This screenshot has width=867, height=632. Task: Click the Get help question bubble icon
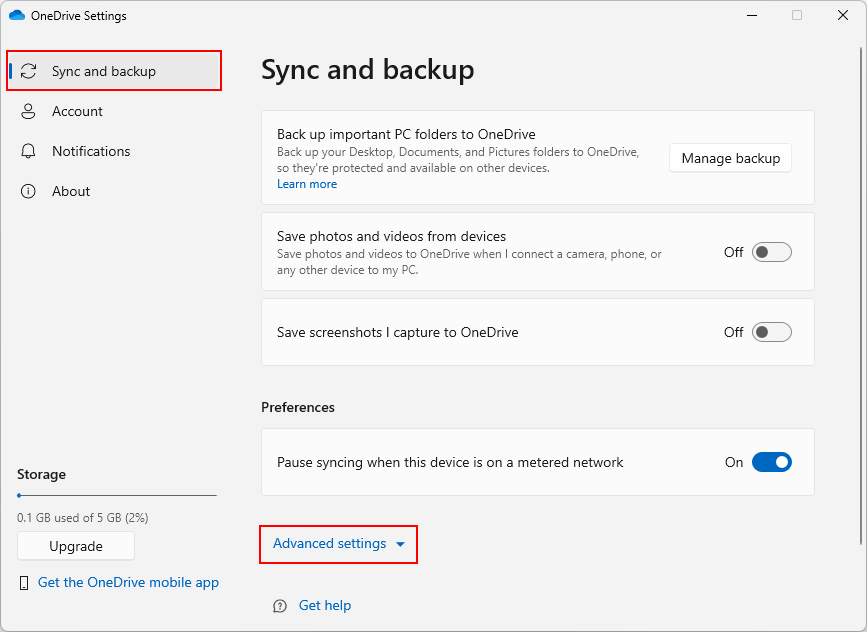pos(280,606)
